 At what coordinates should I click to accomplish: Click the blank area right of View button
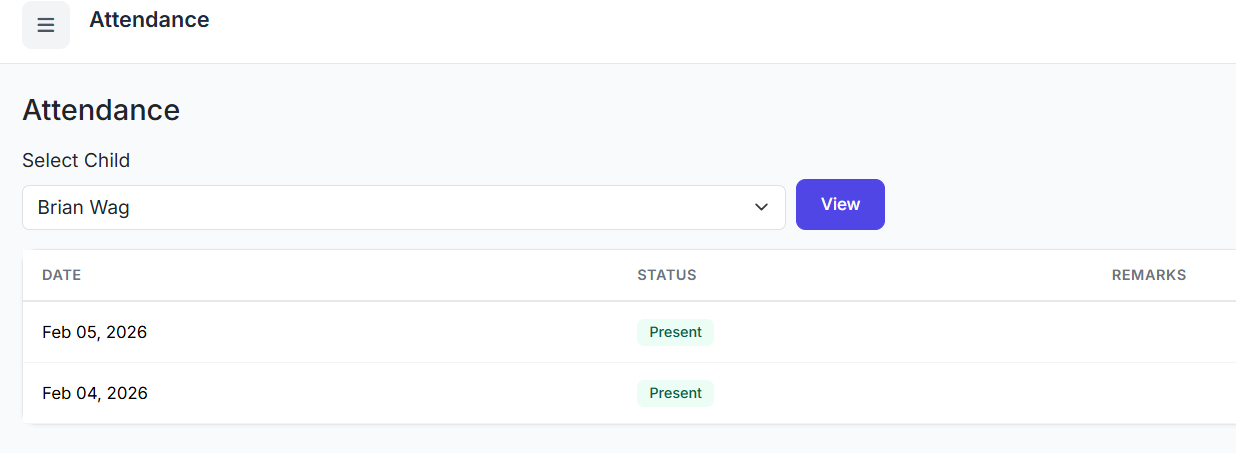click(x=1050, y=205)
